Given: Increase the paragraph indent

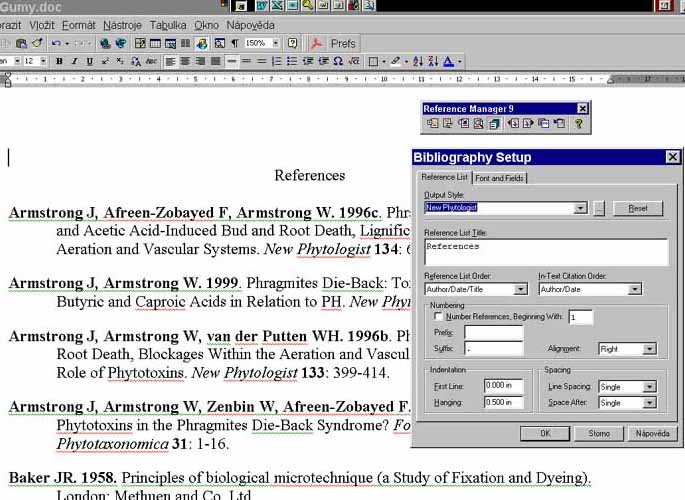Looking at the screenshot, I should [x=323, y=61].
